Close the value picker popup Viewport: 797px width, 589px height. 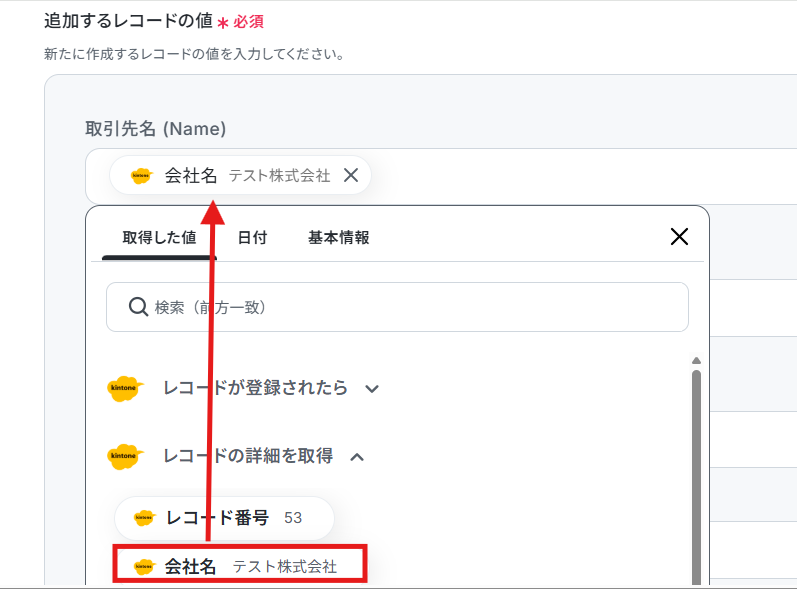point(679,237)
